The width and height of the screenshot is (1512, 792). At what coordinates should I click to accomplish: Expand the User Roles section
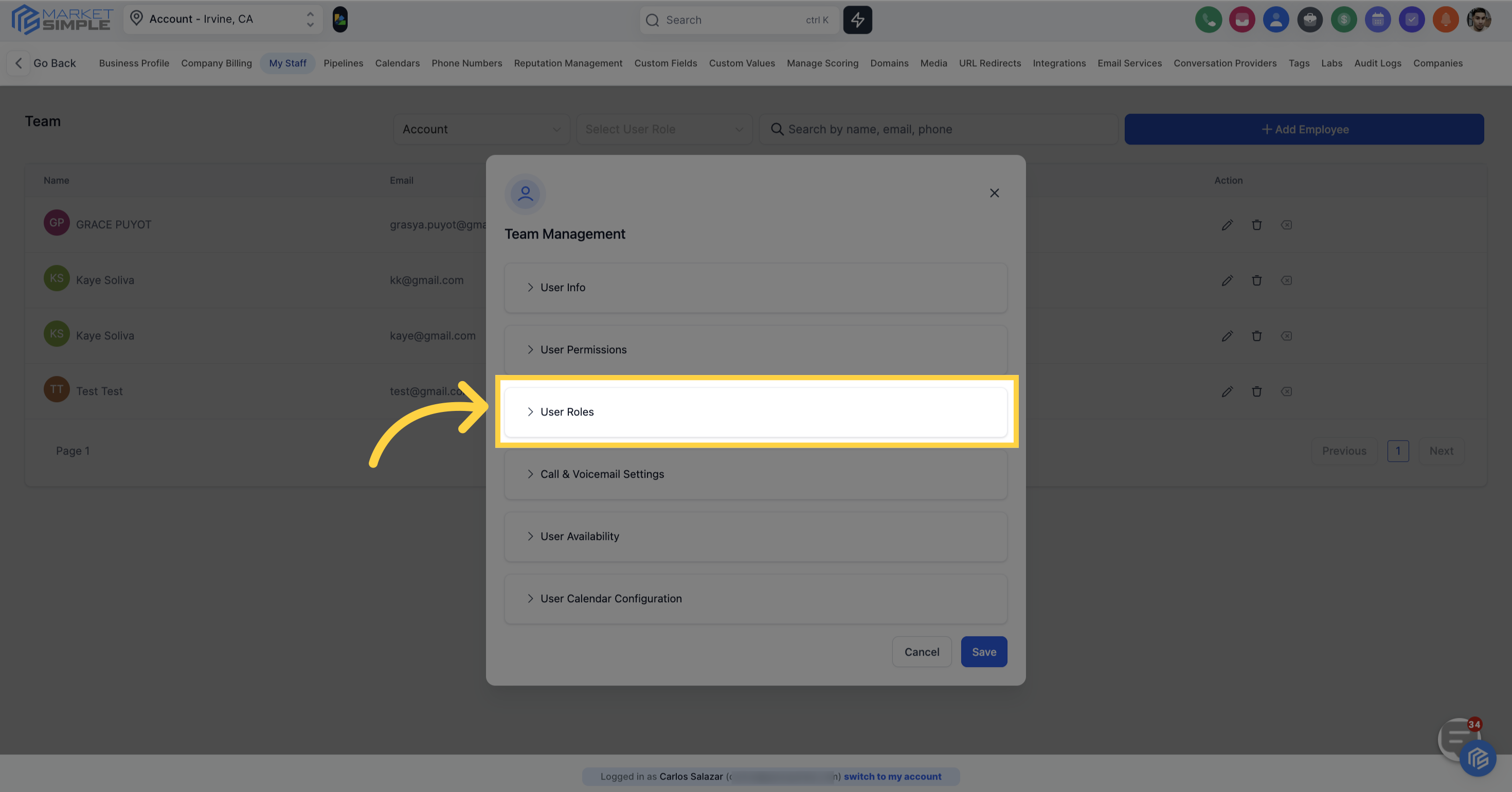point(755,411)
